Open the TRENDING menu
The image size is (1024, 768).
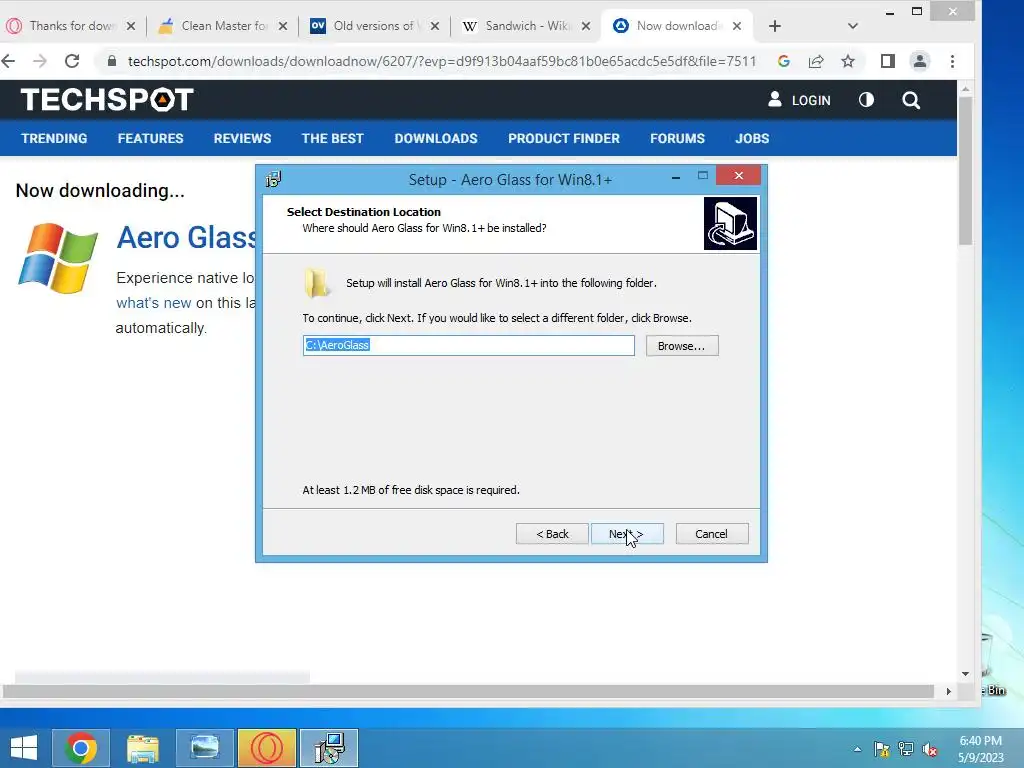point(54,138)
